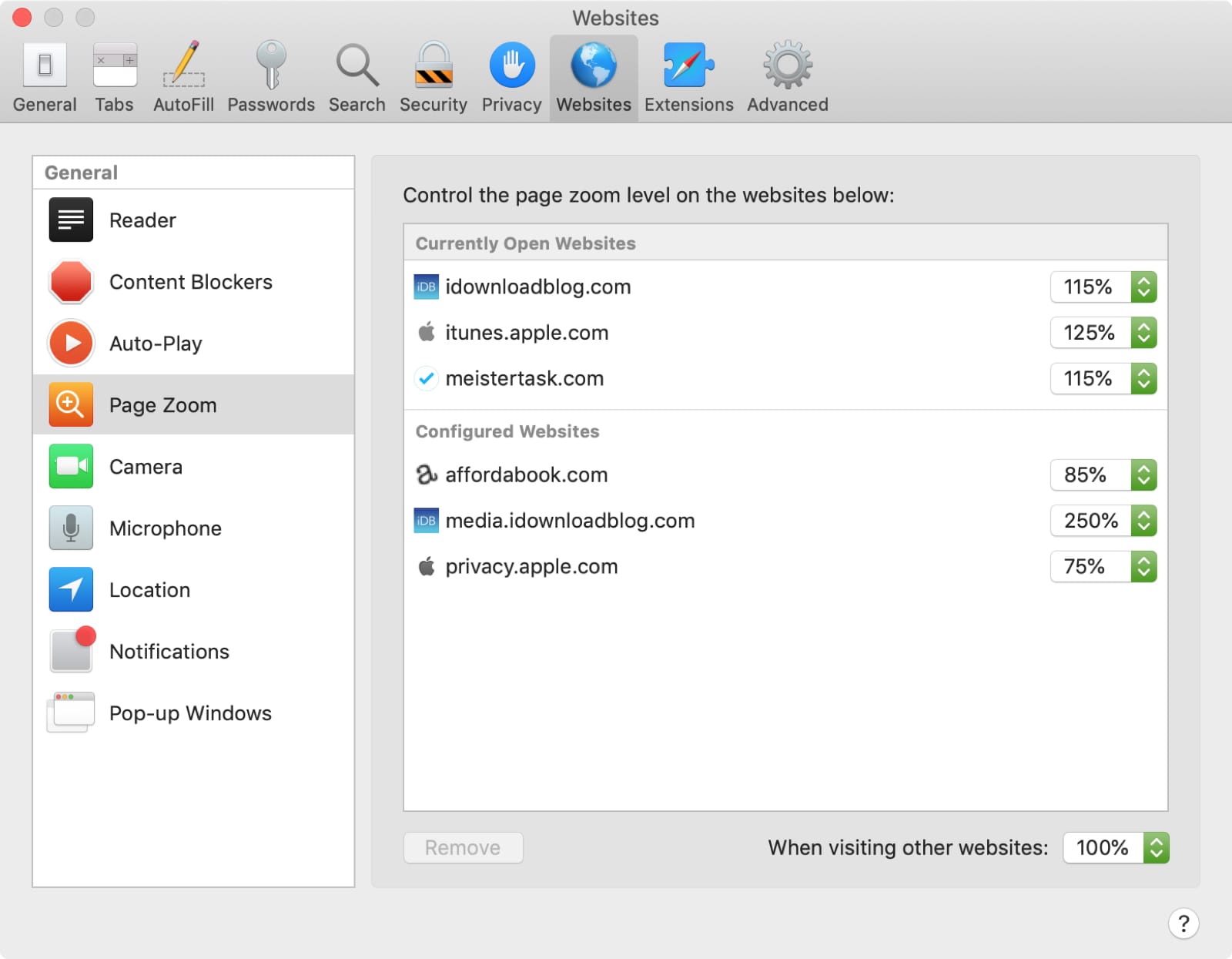Screen dimensions: 1232x959
Task: Open zoom dropdown for idownloadblog.com
Action: 1103,287
